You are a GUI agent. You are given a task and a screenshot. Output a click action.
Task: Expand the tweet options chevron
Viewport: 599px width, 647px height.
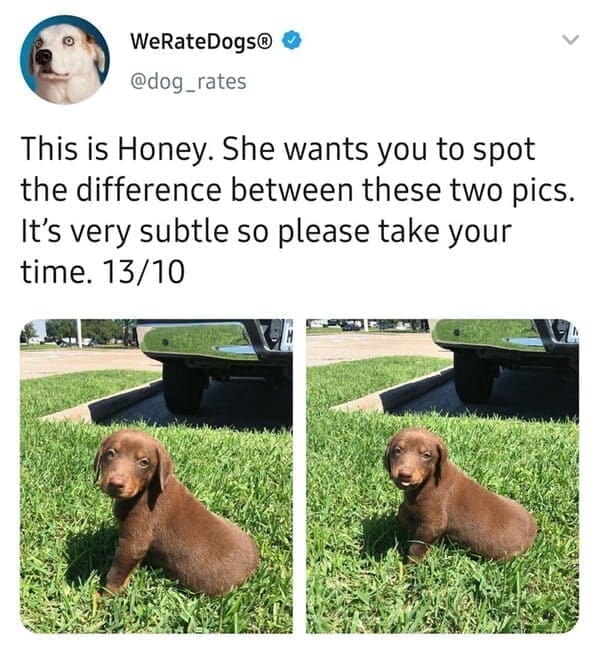tap(571, 40)
